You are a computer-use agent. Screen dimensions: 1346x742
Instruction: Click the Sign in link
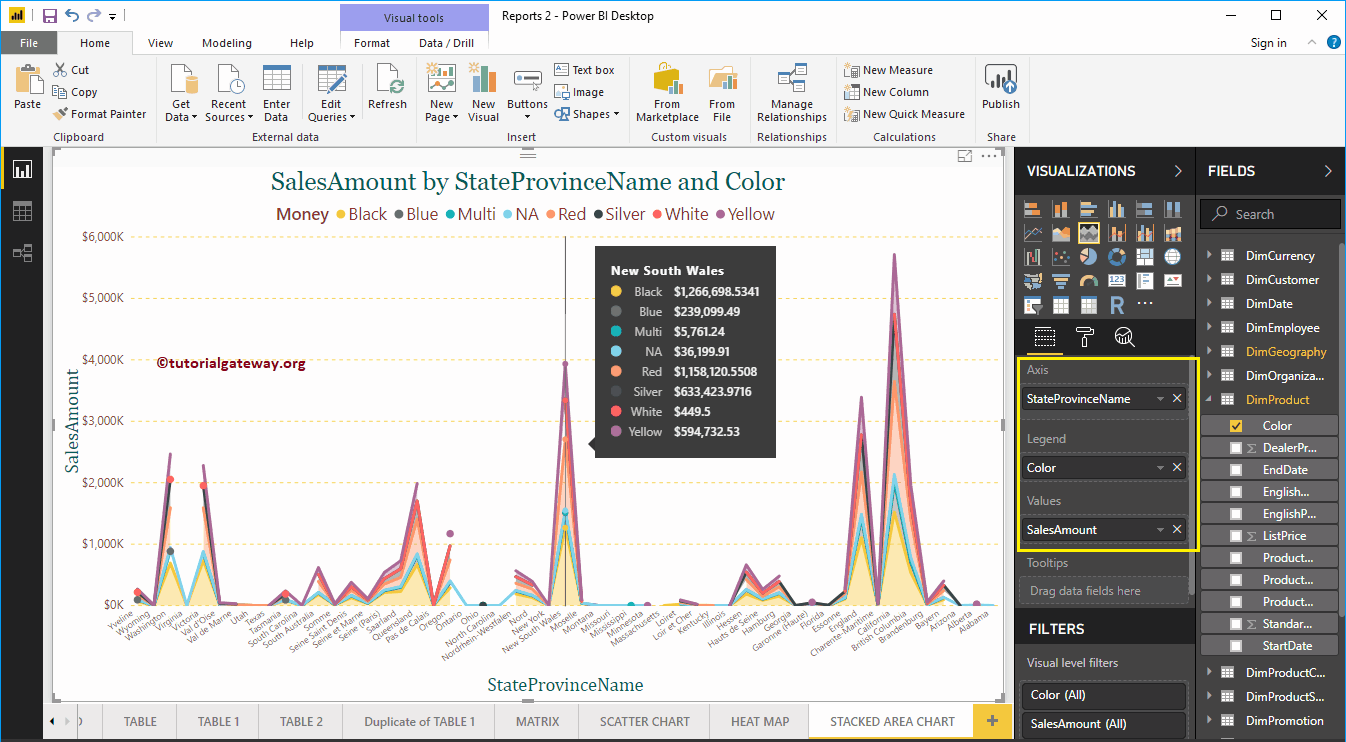(1267, 43)
